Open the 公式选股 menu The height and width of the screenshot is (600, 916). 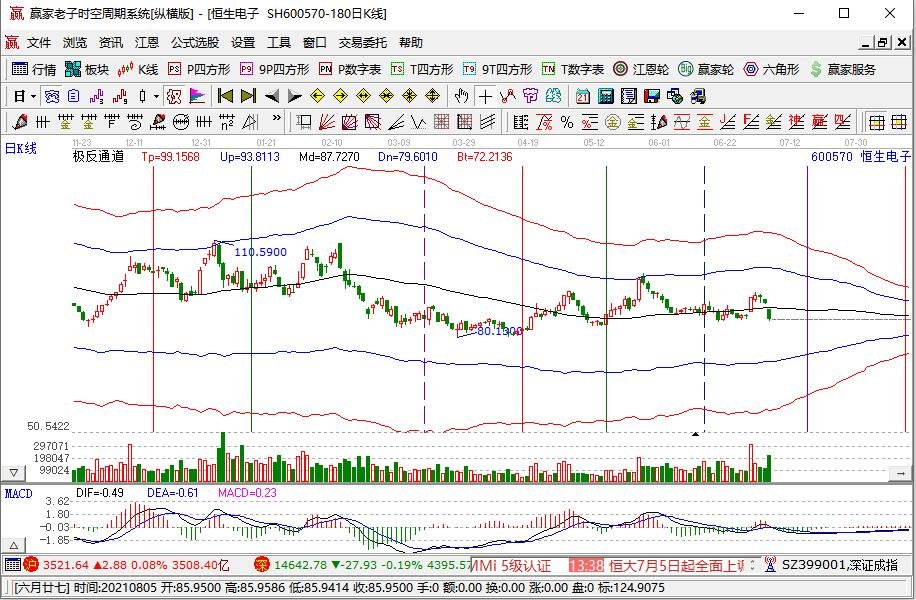195,43
